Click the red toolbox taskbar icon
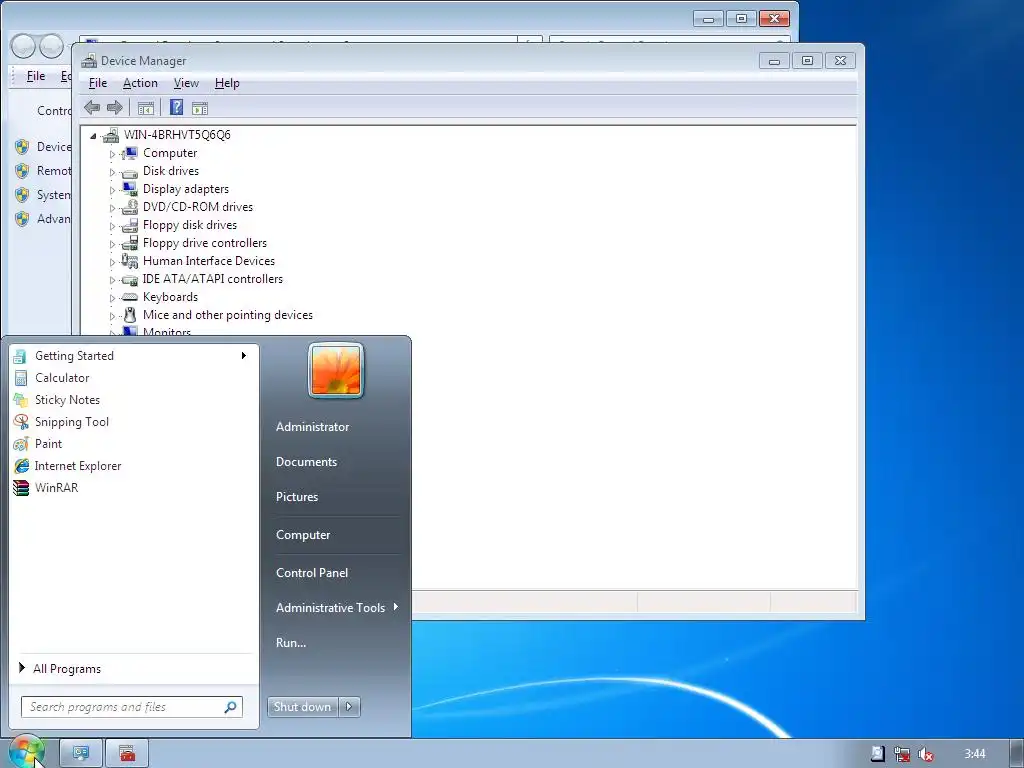 [x=127, y=754]
